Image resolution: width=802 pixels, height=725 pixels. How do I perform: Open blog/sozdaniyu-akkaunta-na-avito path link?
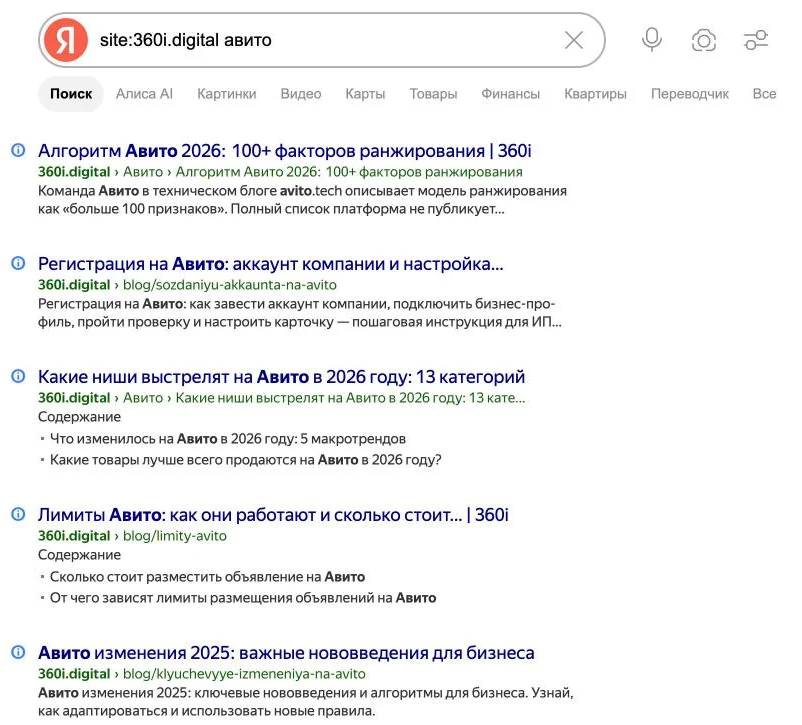tap(230, 285)
